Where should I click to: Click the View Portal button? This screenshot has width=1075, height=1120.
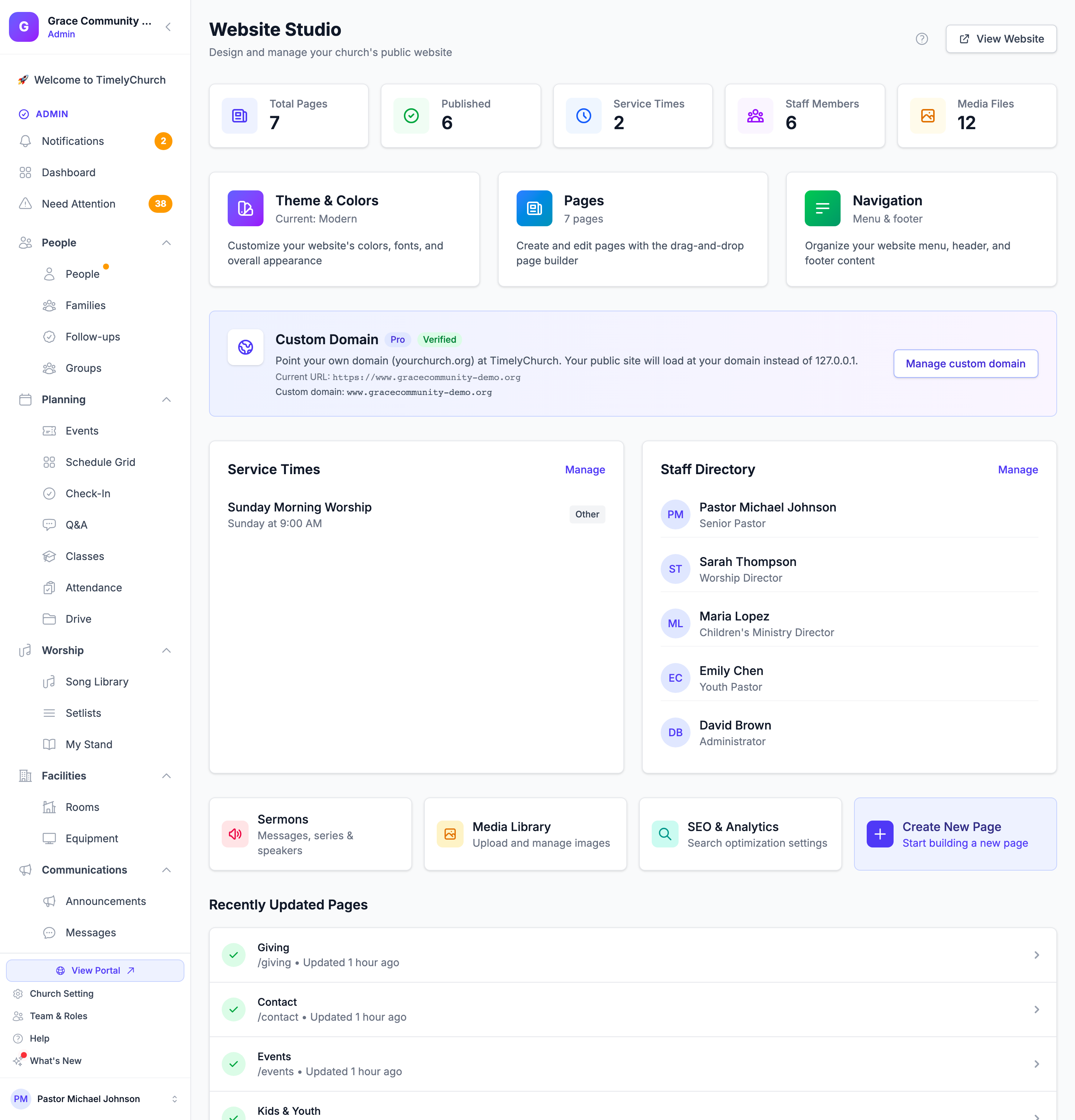[x=95, y=970]
